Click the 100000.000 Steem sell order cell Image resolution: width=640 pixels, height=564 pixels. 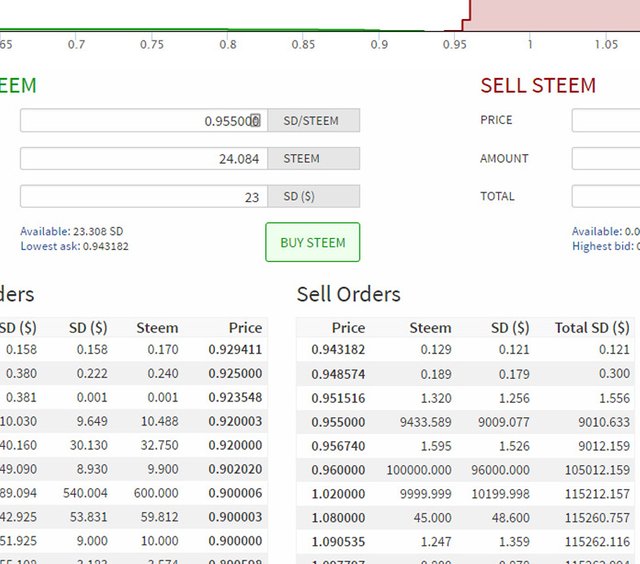coord(419,470)
